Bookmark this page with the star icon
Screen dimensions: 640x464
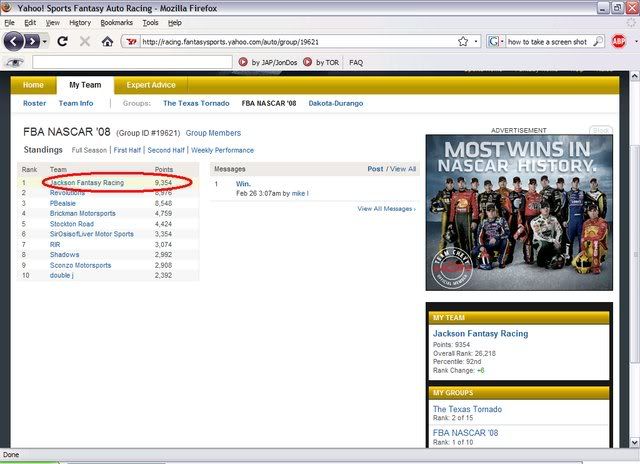pyautogui.click(x=463, y=42)
